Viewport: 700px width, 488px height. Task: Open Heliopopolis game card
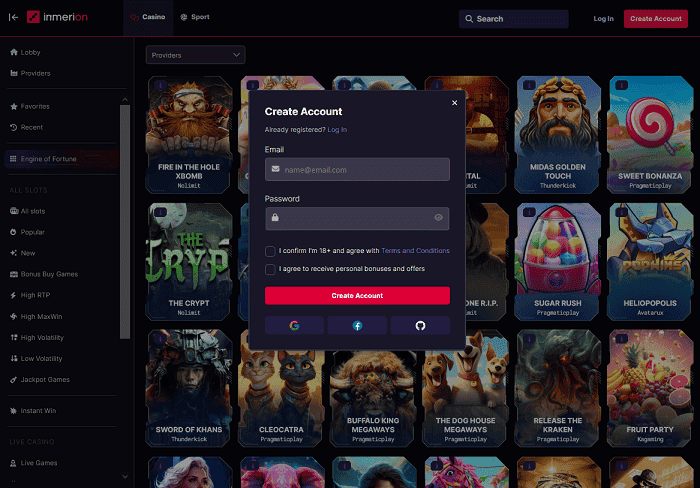(650, 262)
